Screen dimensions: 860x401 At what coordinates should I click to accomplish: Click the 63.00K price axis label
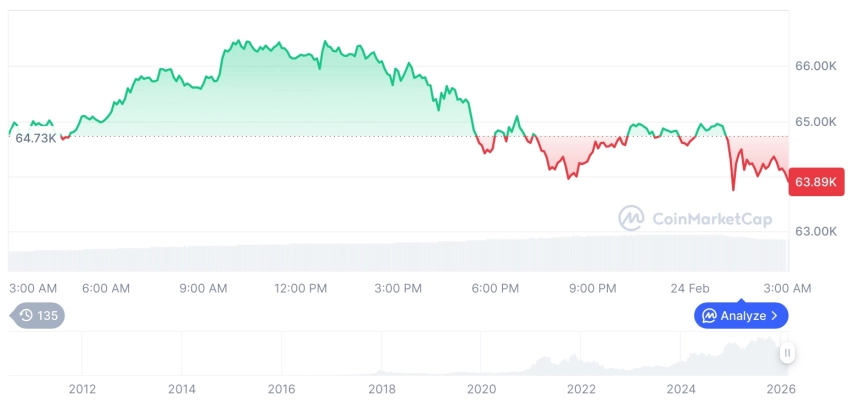(x=815, y=232)
